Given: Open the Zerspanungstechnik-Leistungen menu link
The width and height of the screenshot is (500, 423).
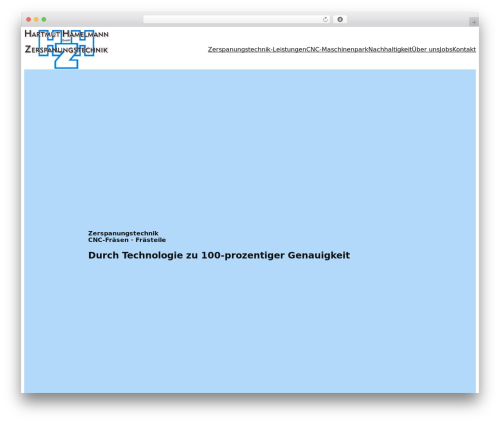Looking at the screenshot, I should point(257,49).
